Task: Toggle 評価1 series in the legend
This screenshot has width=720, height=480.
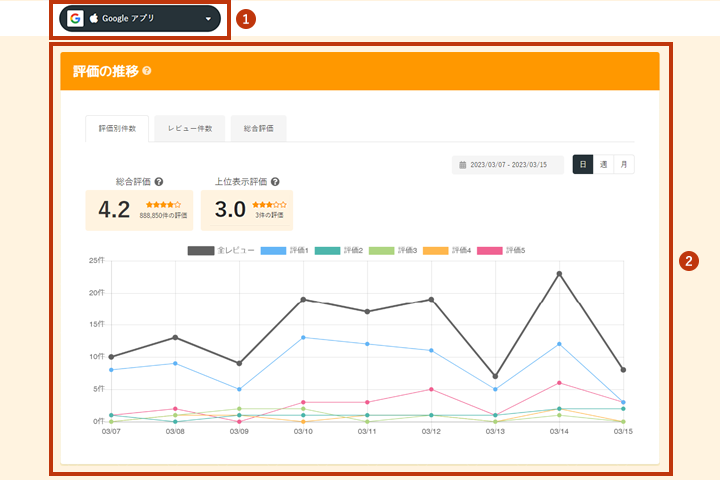Action: (x=289, y=249)
